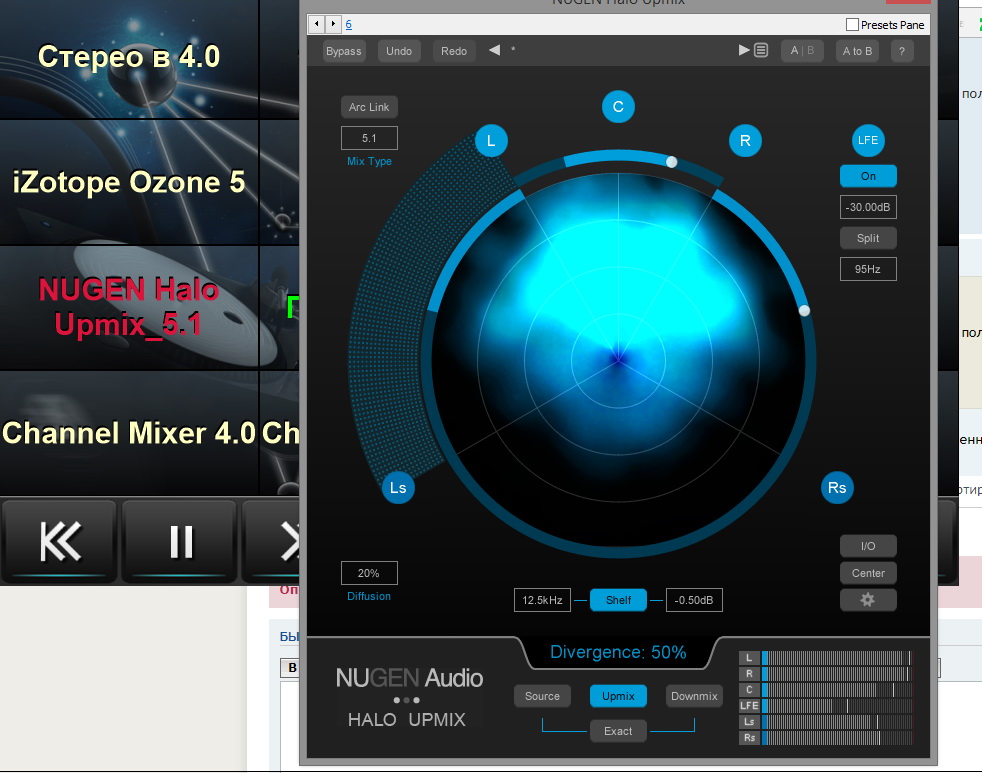Screen dimensions: 982x773
Task: Open the preset list icon
Action: coord(761,51)
